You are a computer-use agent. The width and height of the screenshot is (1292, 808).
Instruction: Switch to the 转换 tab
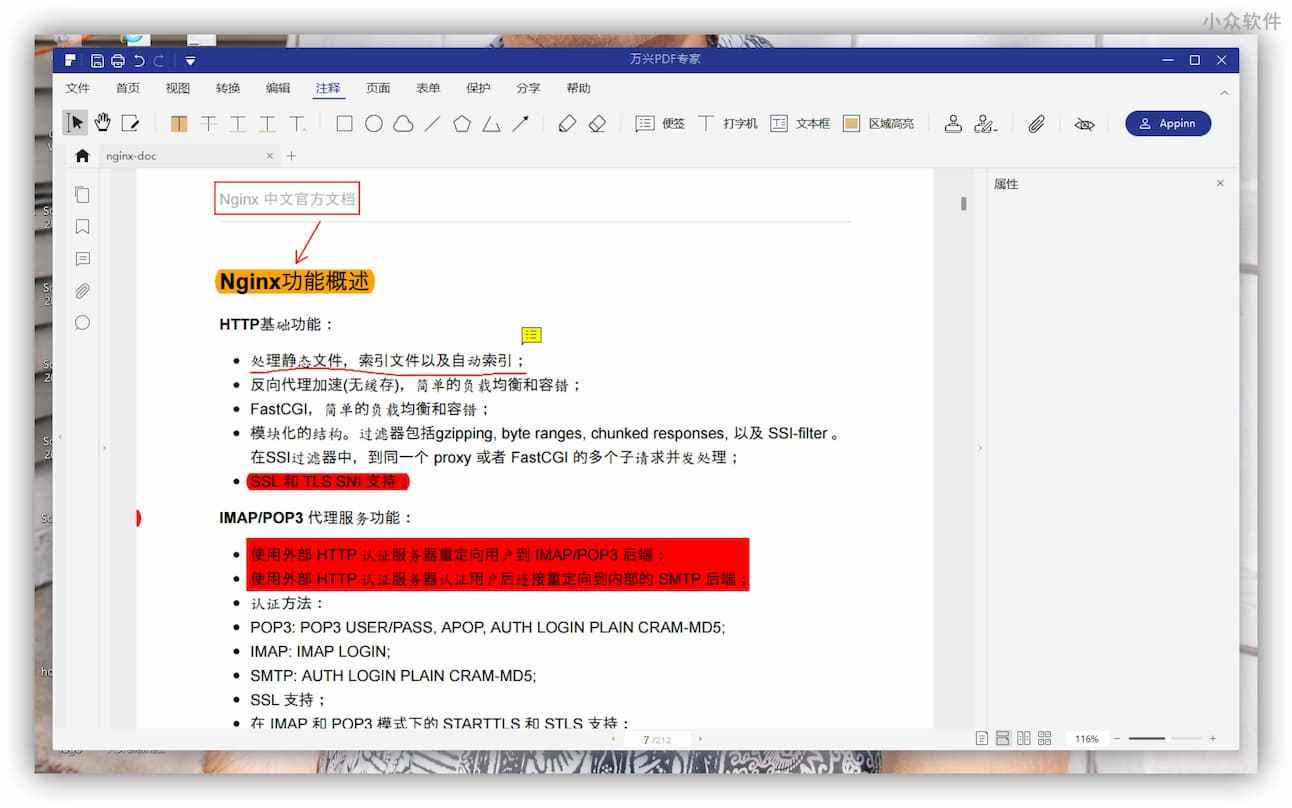(228, 88)
